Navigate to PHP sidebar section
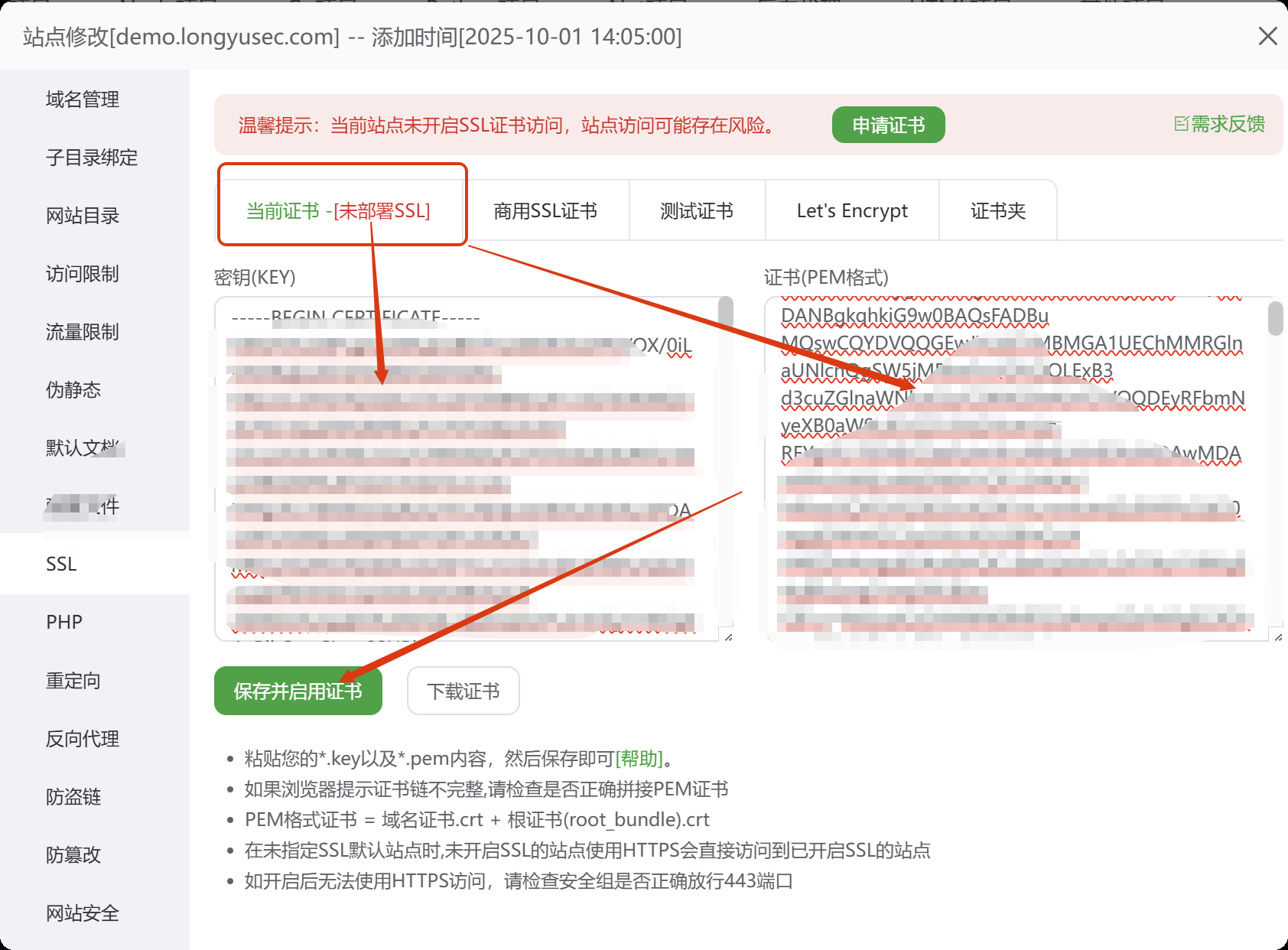 click(64, 623)
